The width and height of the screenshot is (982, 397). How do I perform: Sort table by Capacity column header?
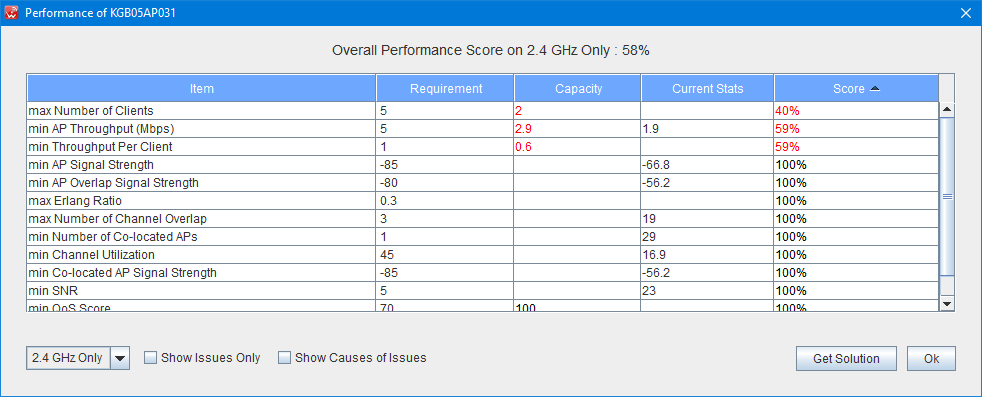(578, 88)
